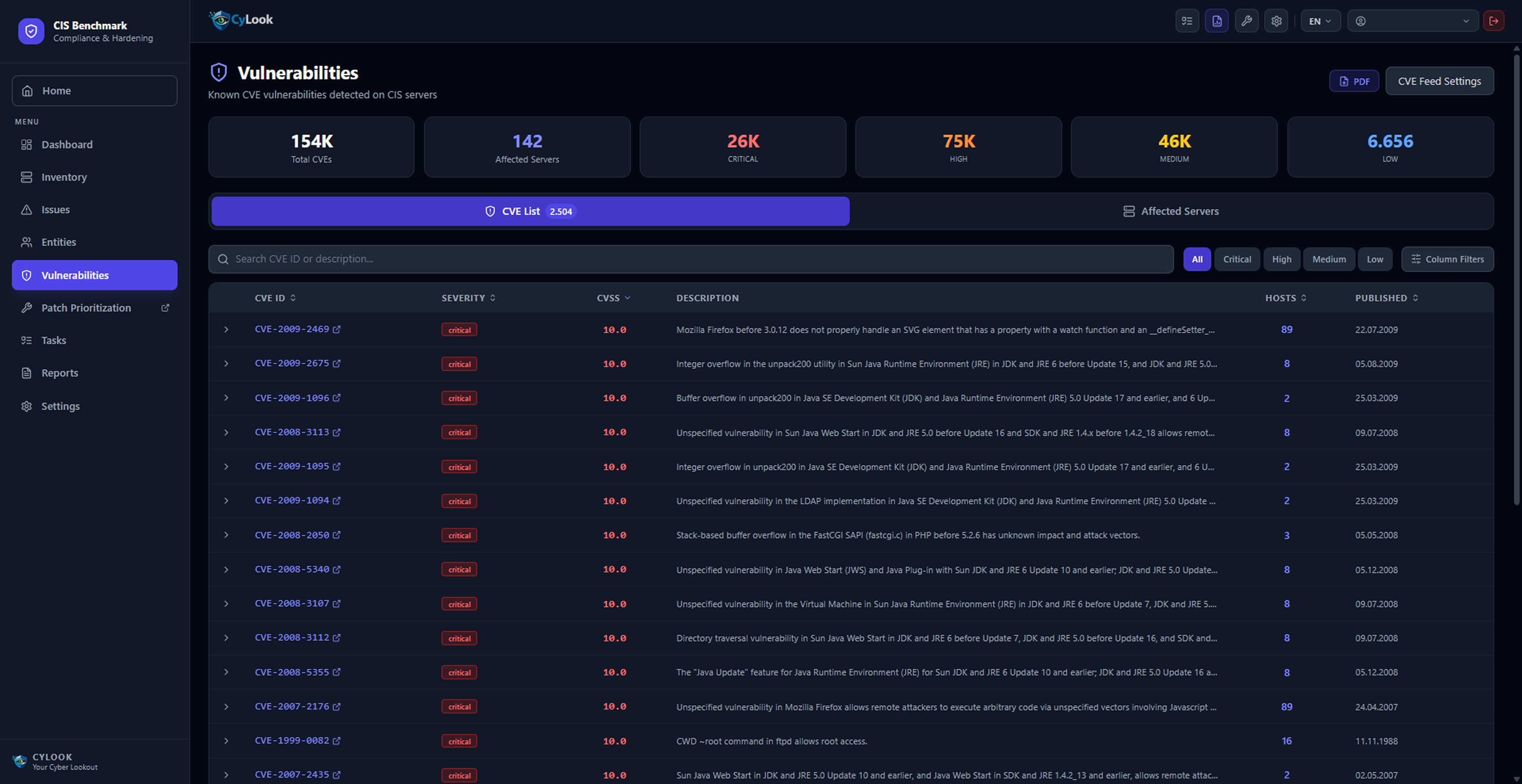Screen dimensions: 1522x784
Task: Click external link icon next to Patch Prioritization
Action: [x=165, y=308]
